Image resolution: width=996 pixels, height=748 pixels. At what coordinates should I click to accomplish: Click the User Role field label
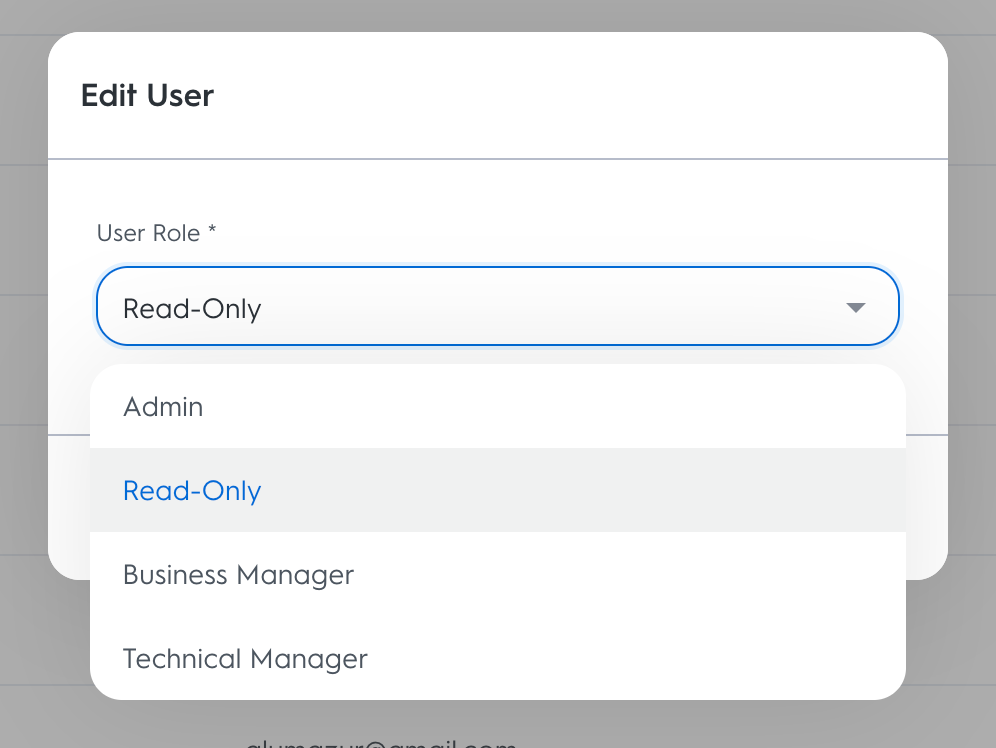coord(150,233)
